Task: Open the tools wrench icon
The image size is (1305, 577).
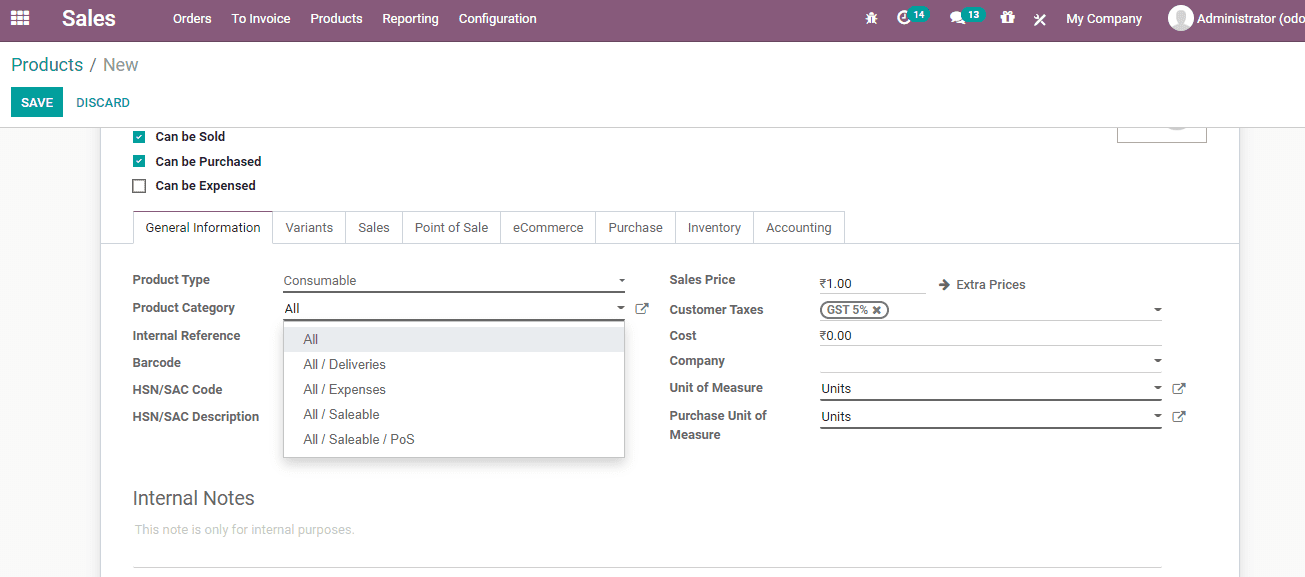Action: tap(1039, 18)
